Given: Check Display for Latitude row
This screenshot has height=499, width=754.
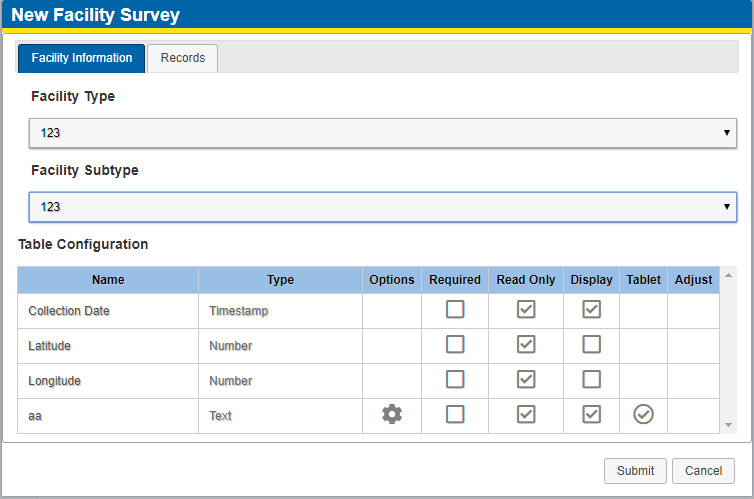Looking at the screenshot, I should [591, 345].
